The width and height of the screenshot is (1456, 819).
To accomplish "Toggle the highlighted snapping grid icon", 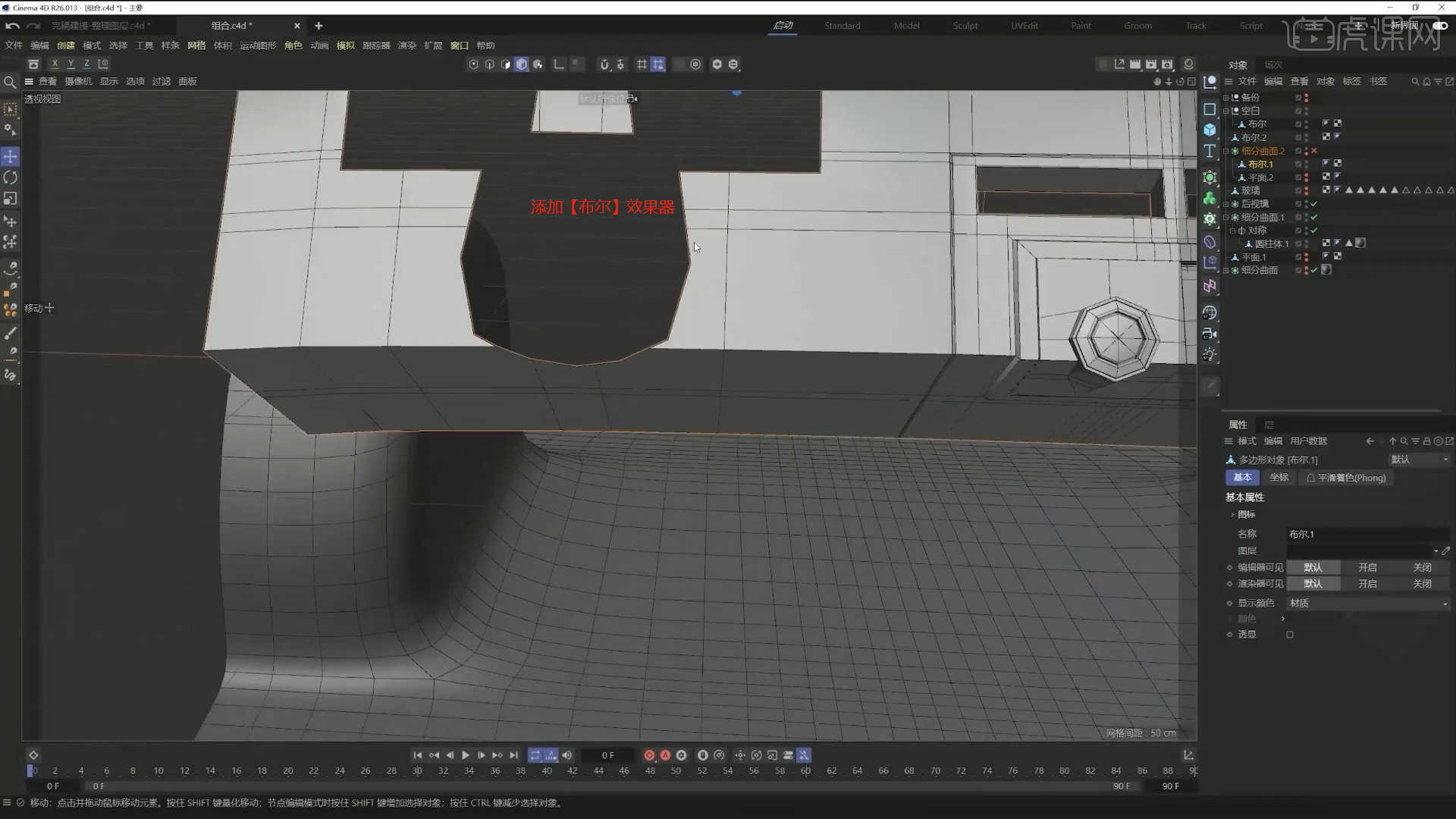I will [x=657, y=64].
